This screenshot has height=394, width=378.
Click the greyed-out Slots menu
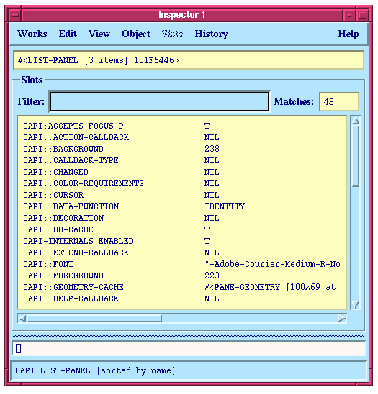coord(172,34)
